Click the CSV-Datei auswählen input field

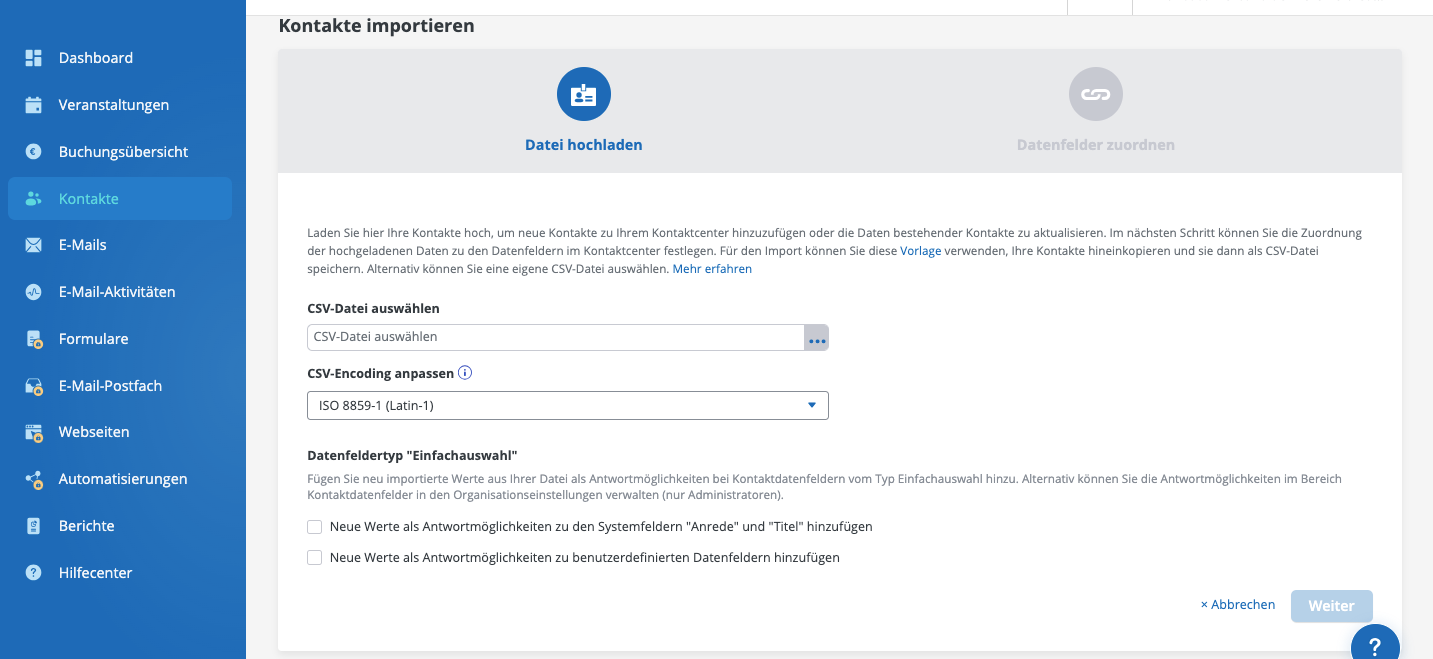click(555, 338)
